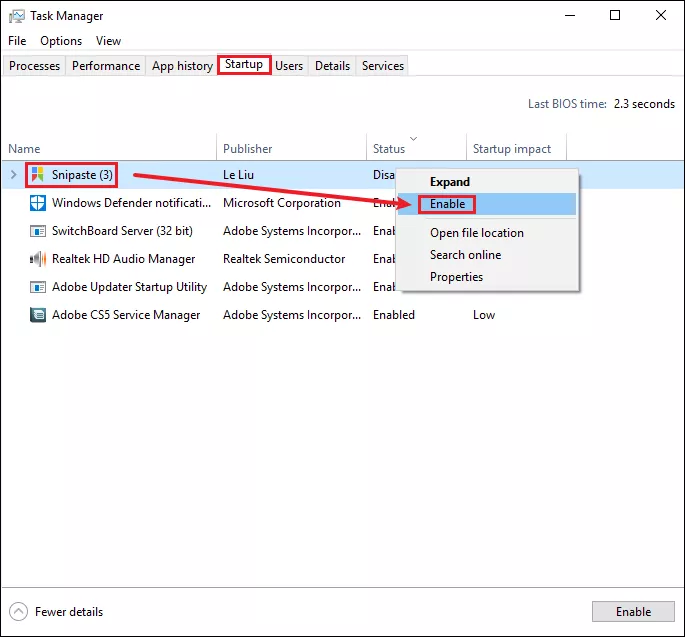Click the Realtek Semiconductor publisher cell
Viewport: 685px width, 637px height.
[x=284, y=259]
